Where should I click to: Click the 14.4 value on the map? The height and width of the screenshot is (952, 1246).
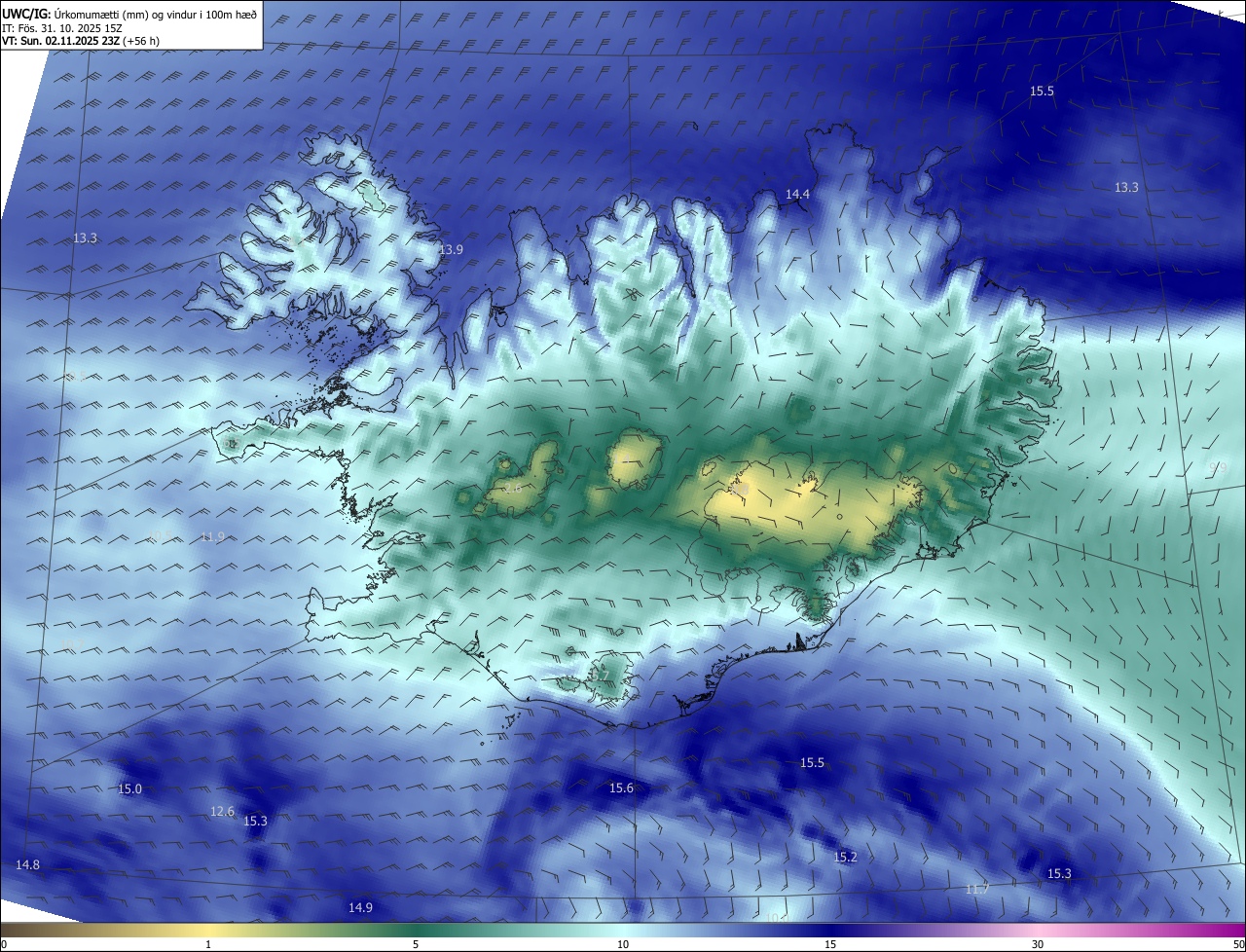797,195
